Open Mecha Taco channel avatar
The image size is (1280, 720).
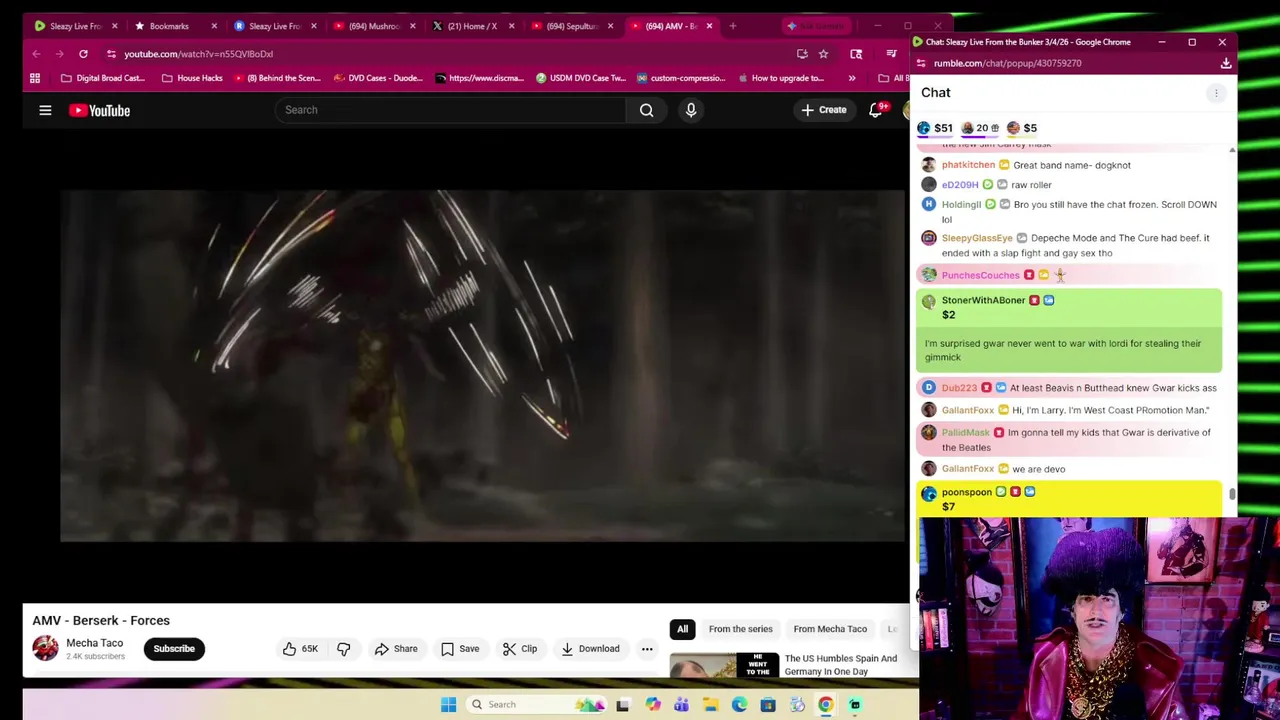click(45, 648)
